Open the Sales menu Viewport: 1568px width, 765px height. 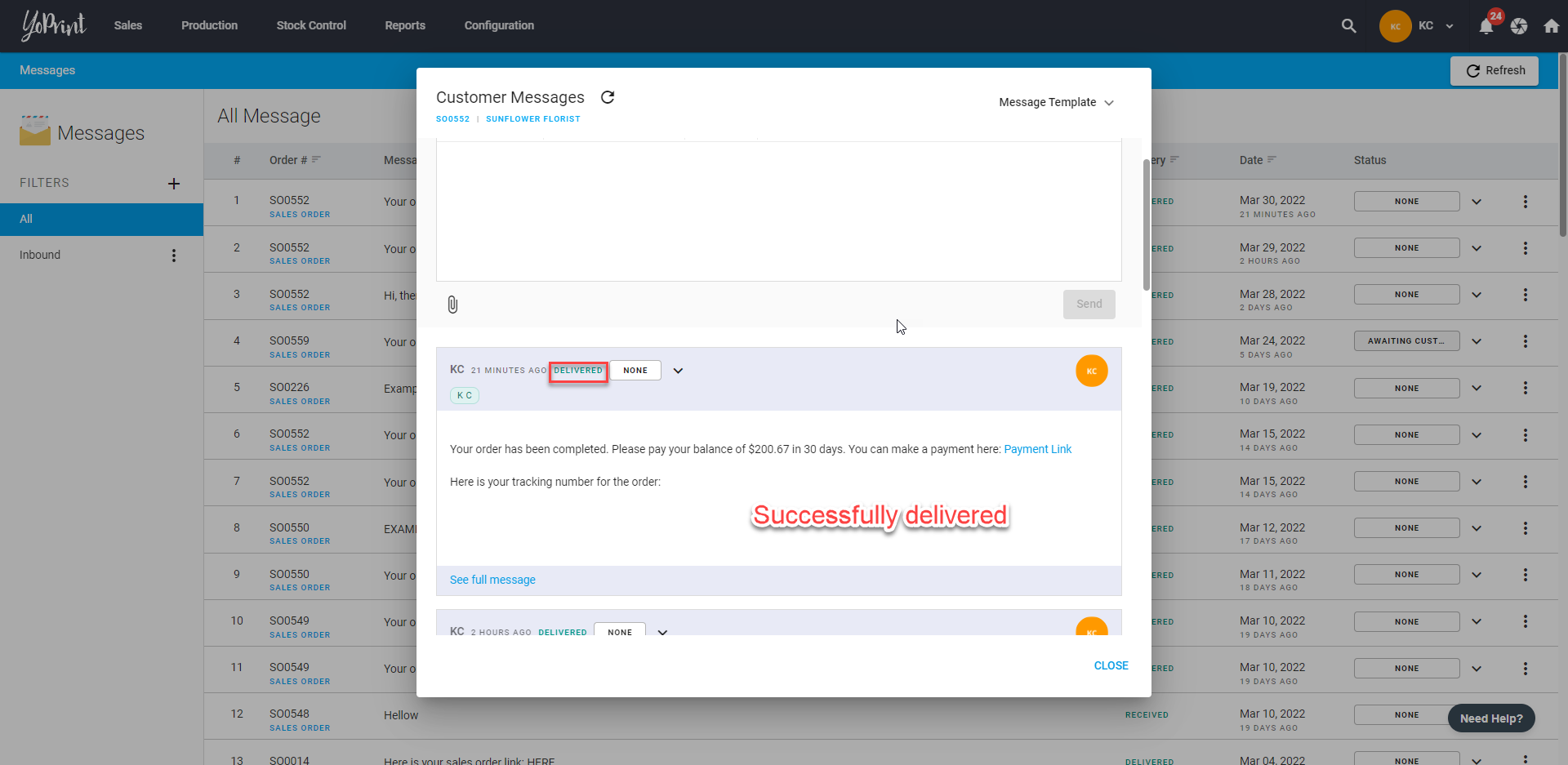(x=128, y=25)
